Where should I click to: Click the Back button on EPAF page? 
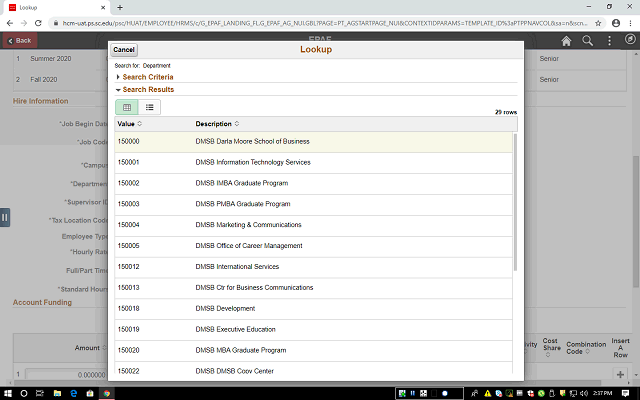coord(20,41)
